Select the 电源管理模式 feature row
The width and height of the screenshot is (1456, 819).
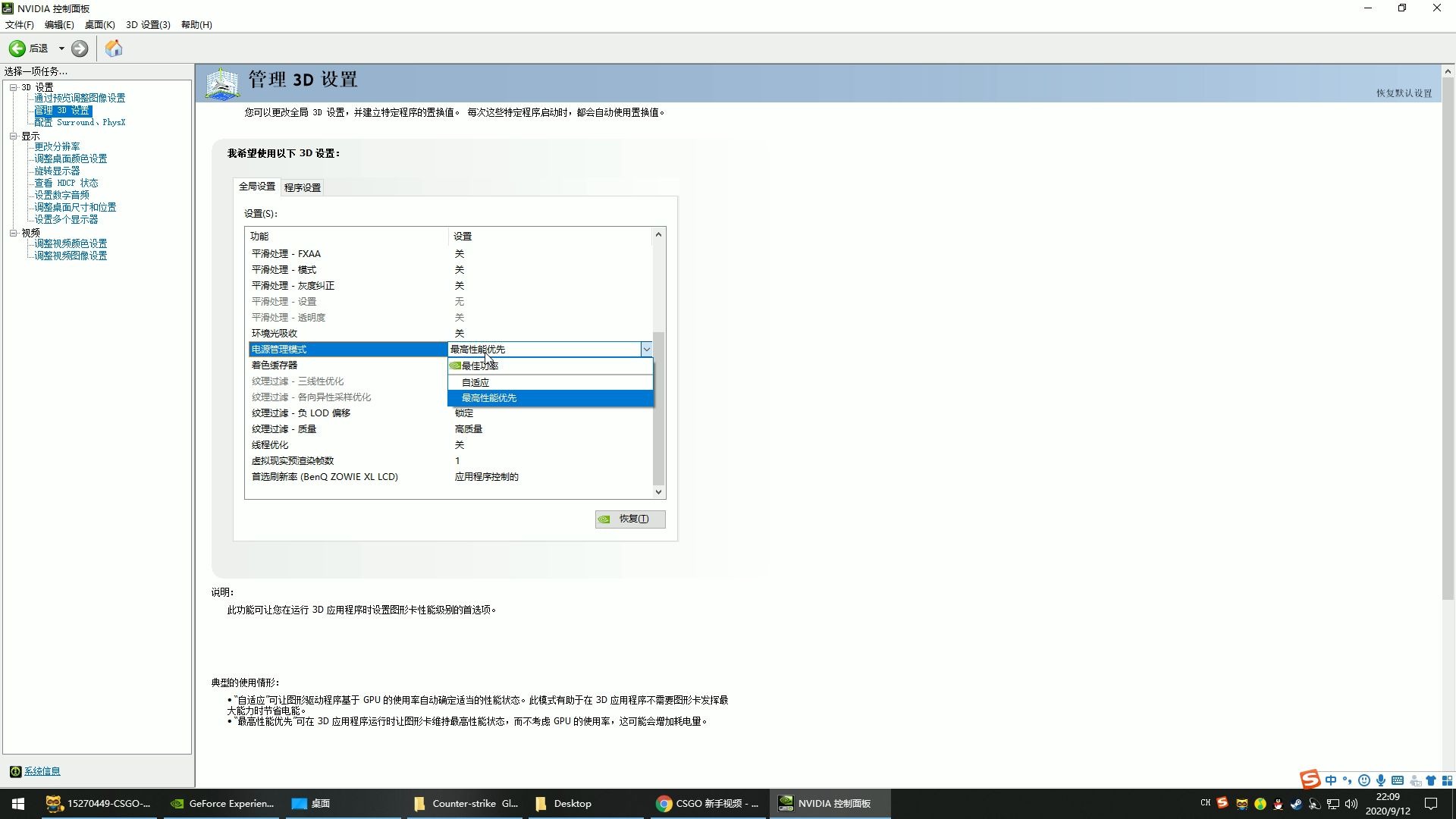click(348, 349)
